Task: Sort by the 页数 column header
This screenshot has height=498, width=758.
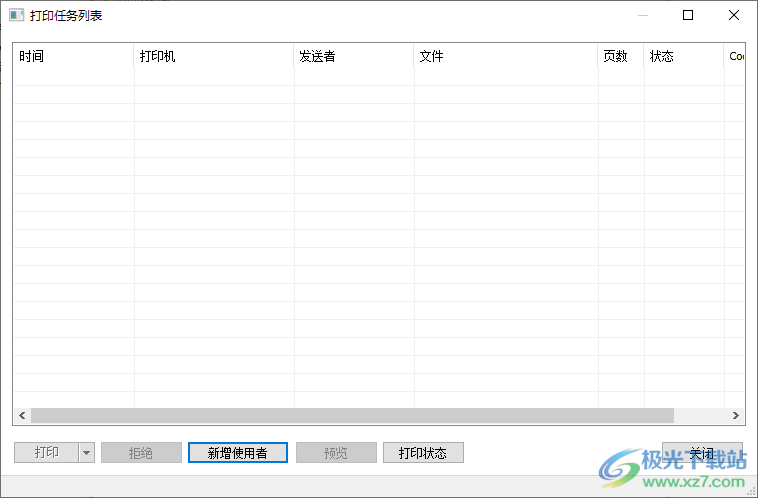Action: 621,56
